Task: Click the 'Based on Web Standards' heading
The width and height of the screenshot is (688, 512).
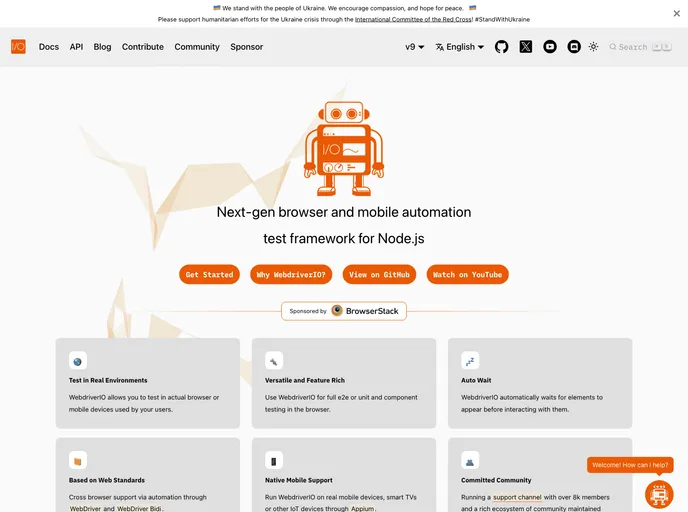Action: 107,480
